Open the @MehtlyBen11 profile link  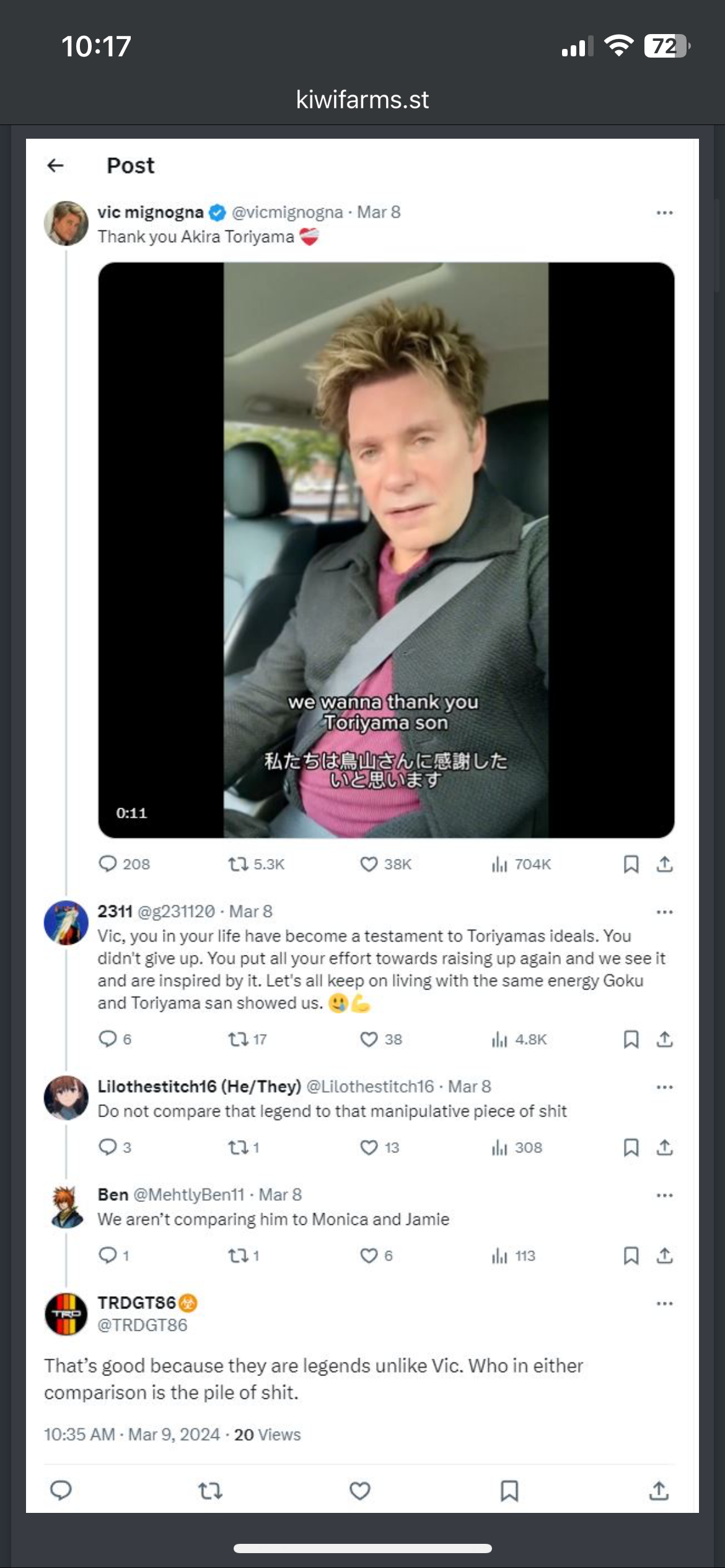(189, 1195)
